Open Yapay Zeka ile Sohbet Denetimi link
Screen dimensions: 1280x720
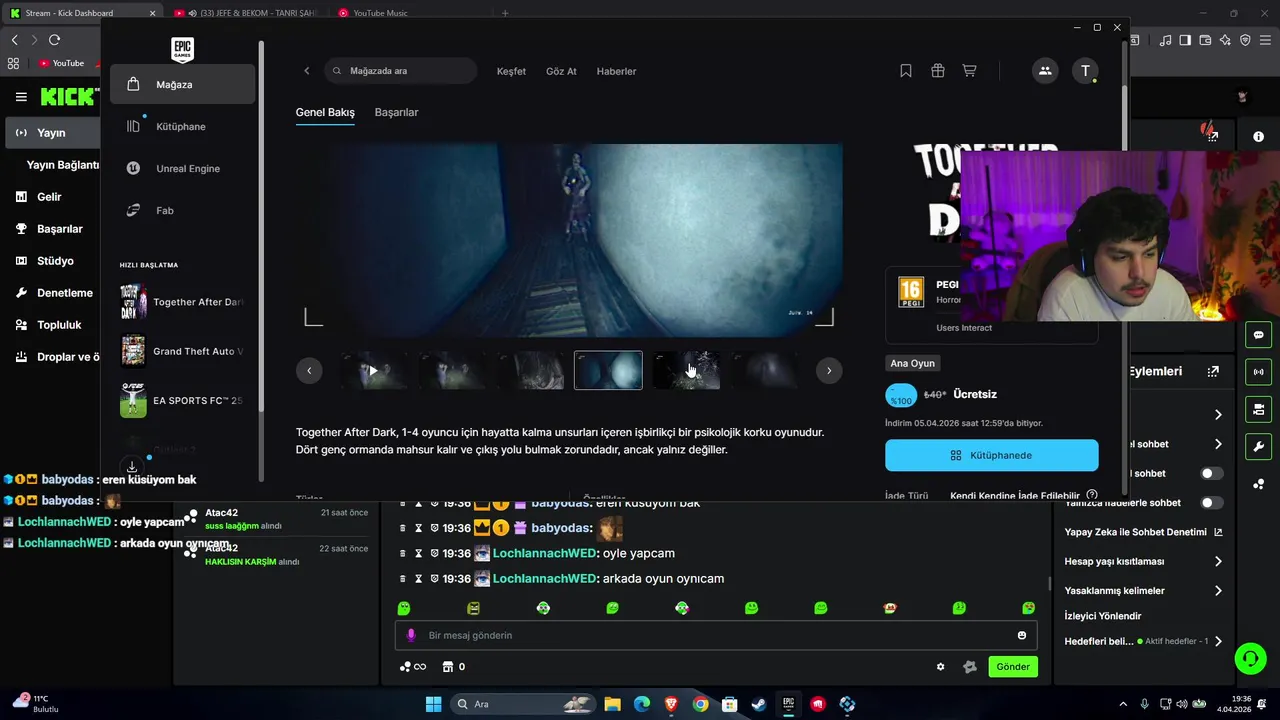[1143, 532]
